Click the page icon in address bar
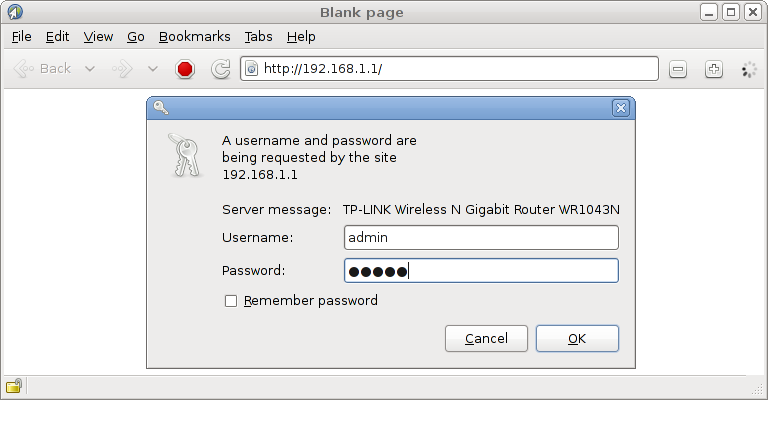 pyautogui.click(x=251, y=69)
